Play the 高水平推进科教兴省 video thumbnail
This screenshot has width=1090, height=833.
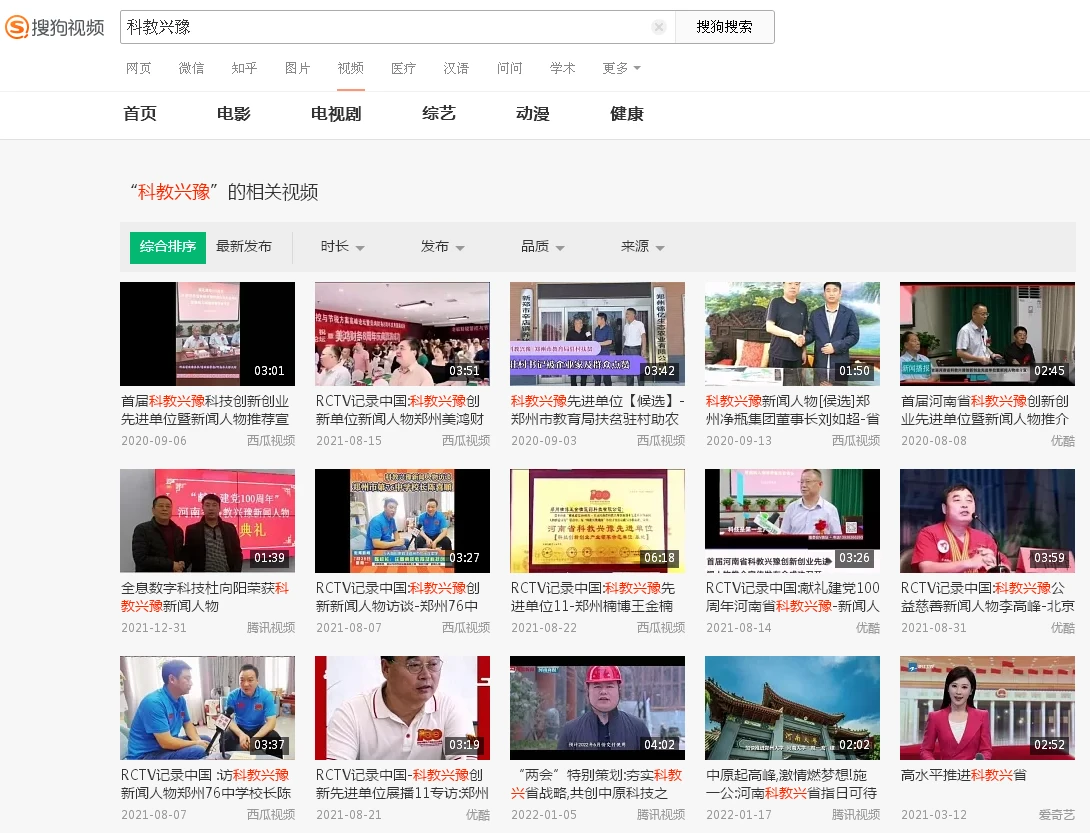click(x=987, y=707)
